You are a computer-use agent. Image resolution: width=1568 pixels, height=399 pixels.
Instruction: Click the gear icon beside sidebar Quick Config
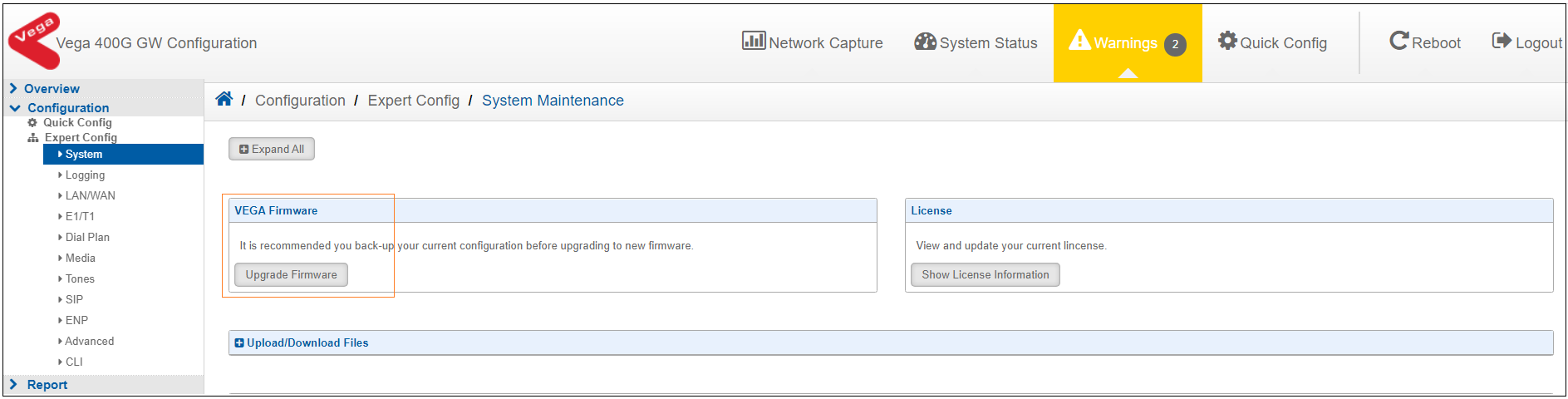coord(32,122)
